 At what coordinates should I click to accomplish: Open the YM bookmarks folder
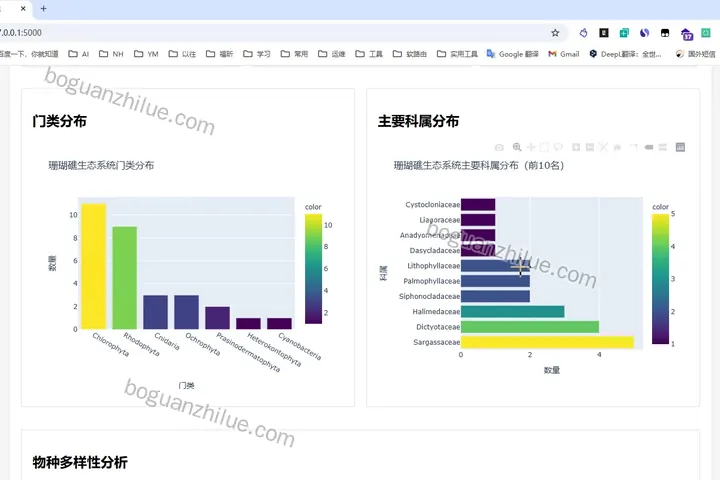pos(146,54)
